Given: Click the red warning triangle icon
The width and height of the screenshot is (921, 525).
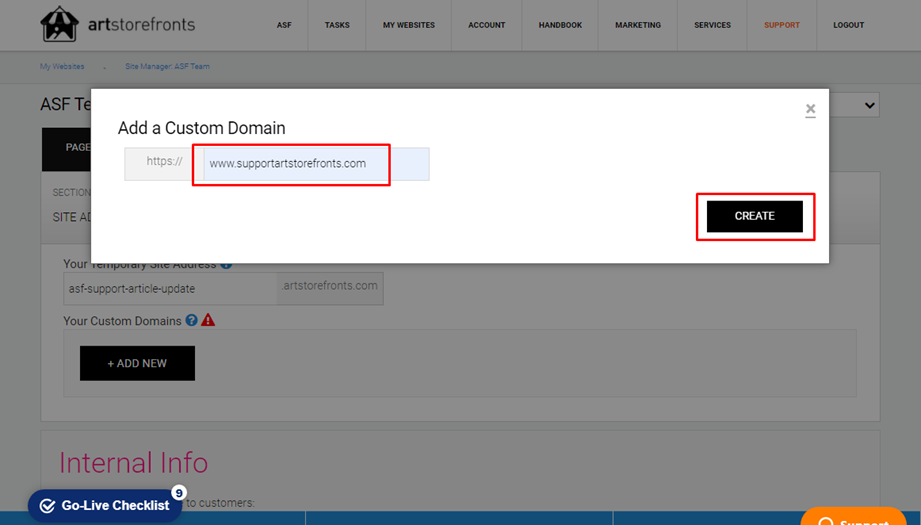Looking at the screenshot, I should (x=208, y=320).
